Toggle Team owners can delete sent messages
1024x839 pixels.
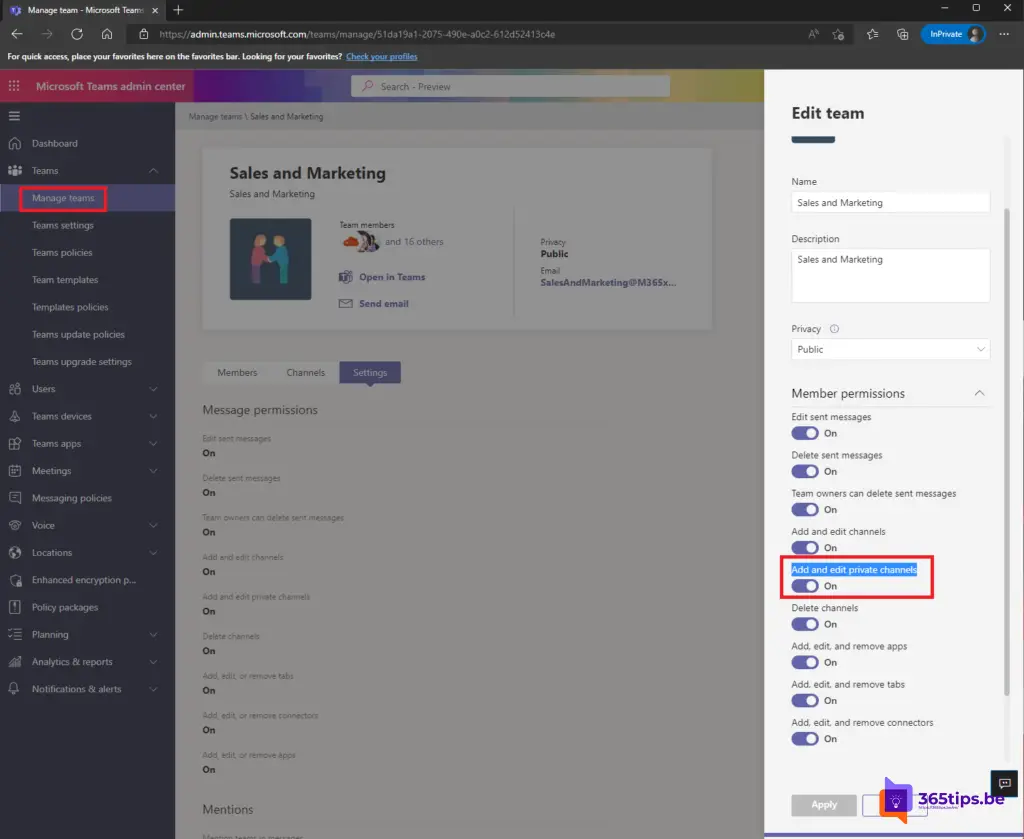805,509
